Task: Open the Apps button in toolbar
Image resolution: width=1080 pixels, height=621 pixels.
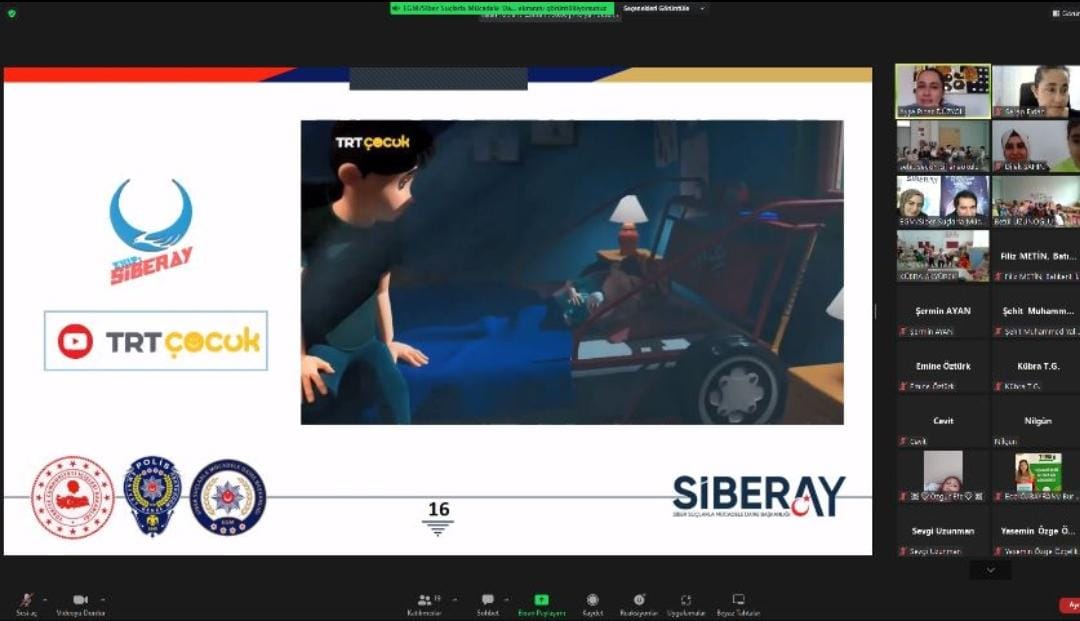Action: coord(686,604)
